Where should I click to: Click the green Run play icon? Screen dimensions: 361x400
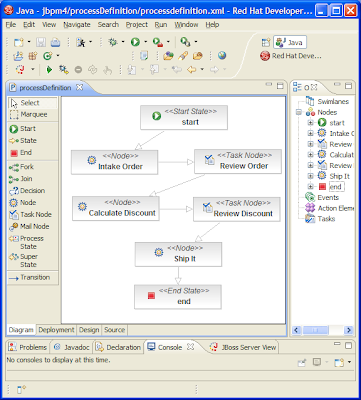pyautogui.click(x=135, y=42)
